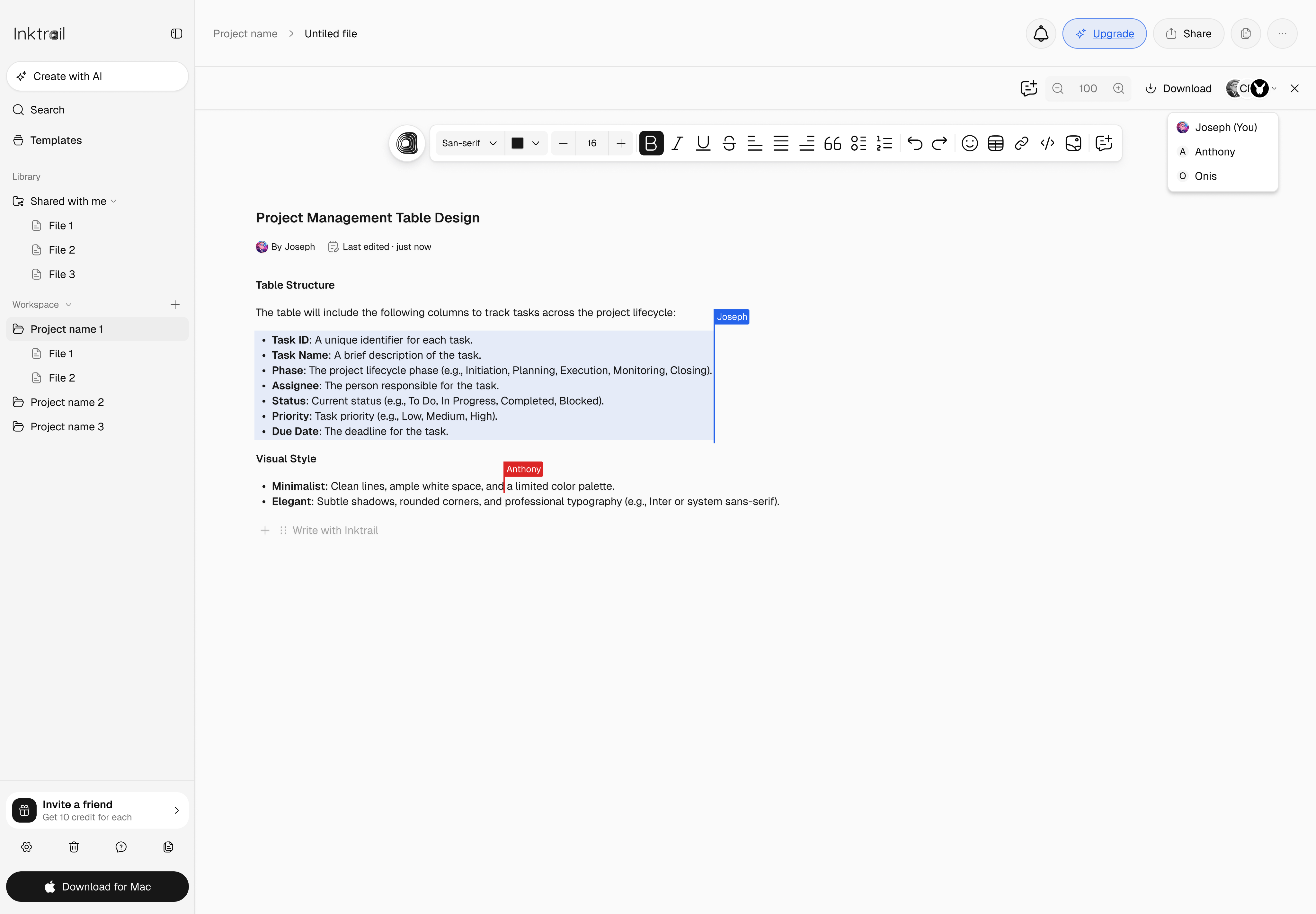Image resolution: width=1316 pixels, height=914 pixels.
Task: Insert a hyperlink with the link icon
Action: [x=1021, y=143]
